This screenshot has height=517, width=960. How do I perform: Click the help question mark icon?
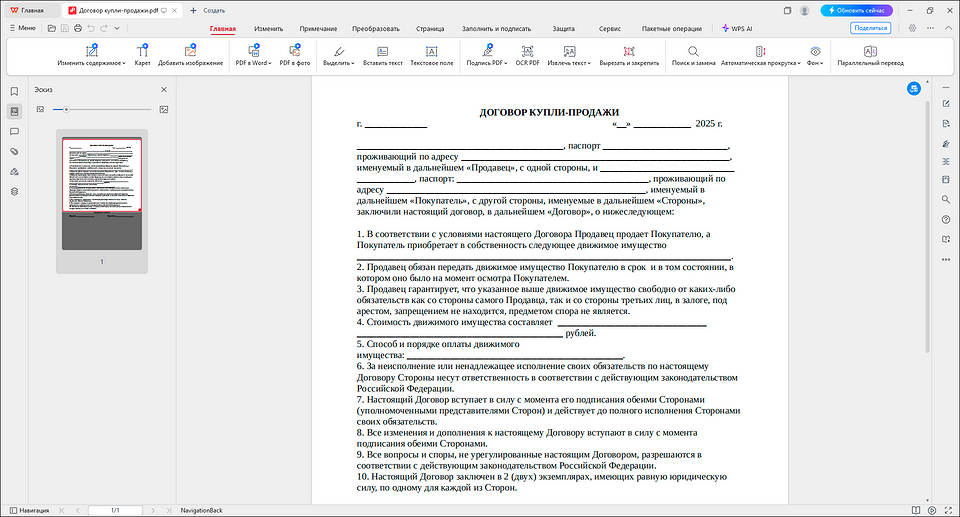(x=946, y=219)
